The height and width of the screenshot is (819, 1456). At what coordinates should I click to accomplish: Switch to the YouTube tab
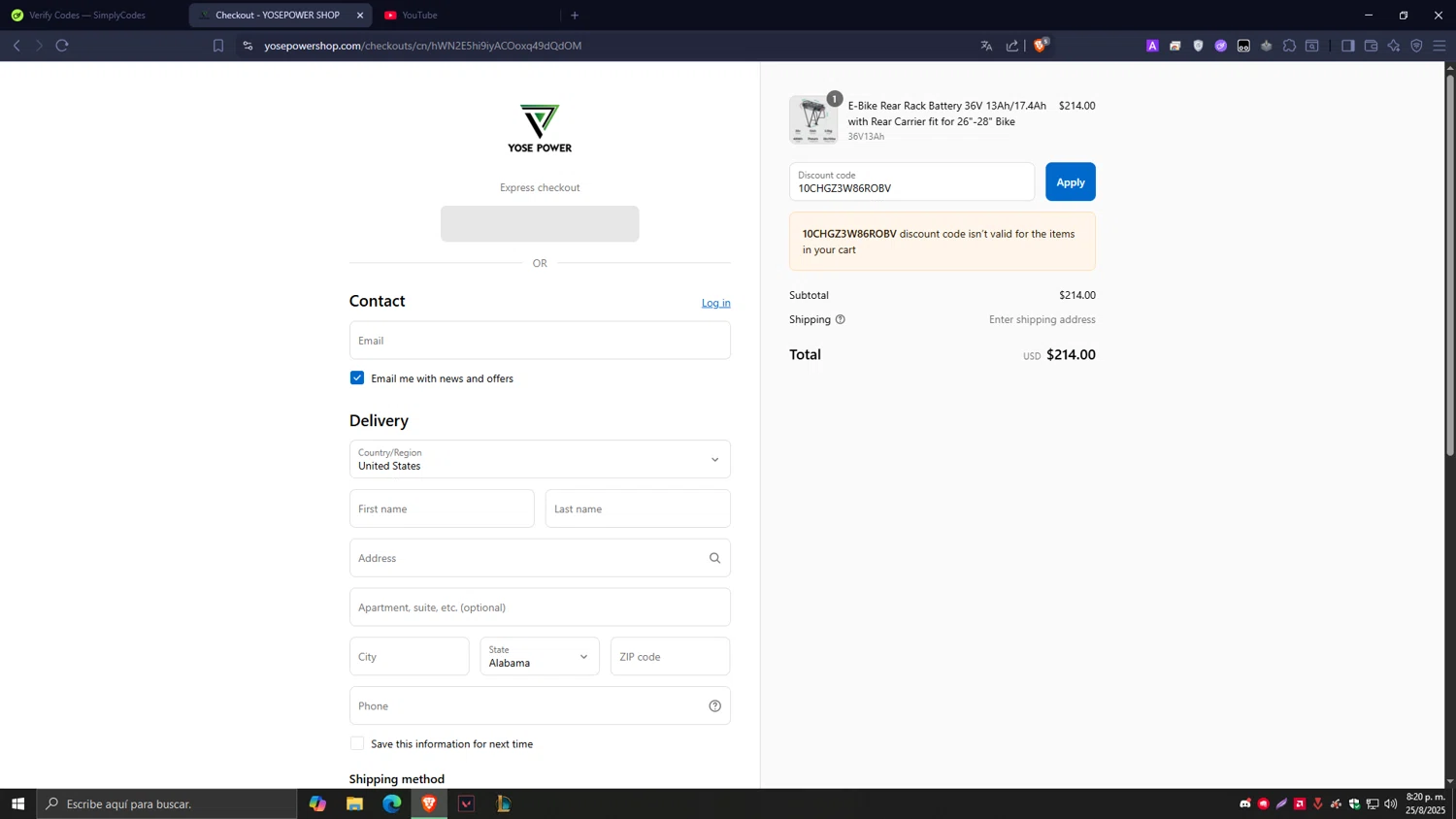419,16
